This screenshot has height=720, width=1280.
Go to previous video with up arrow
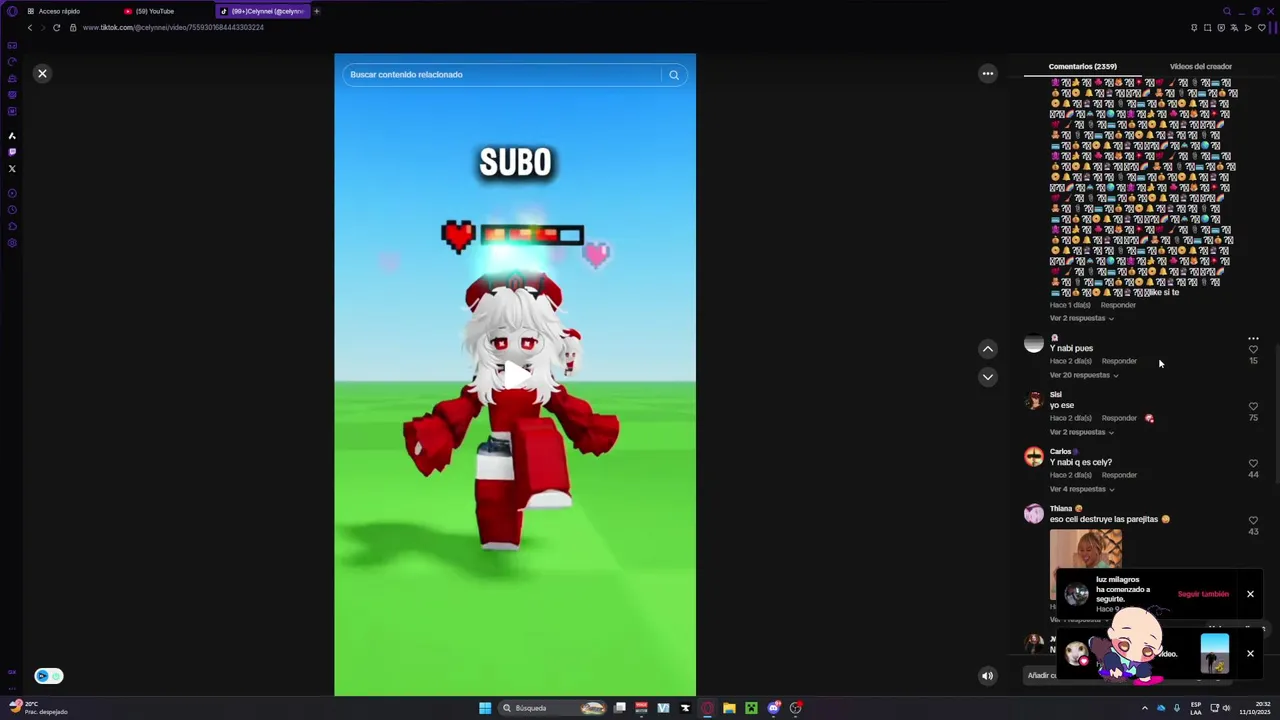(x=988, y=349)
